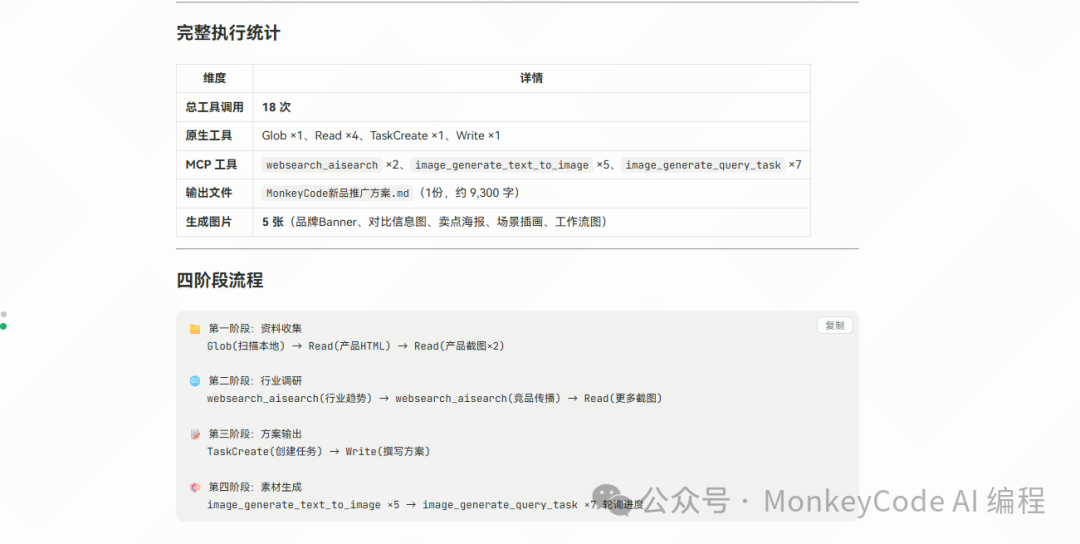Click the Glob(扫描本地) code line

point(355,346)
